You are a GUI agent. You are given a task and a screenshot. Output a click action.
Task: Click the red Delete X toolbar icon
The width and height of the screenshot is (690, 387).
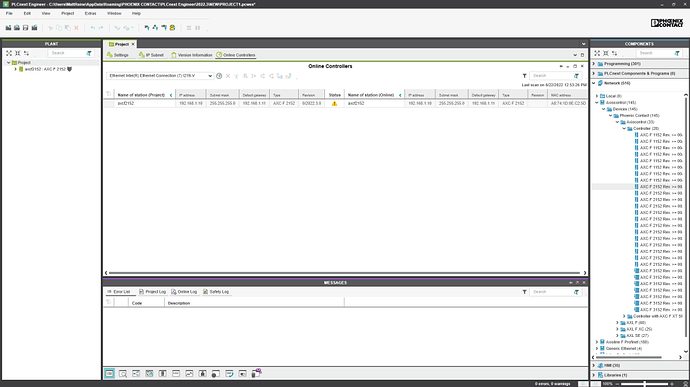tap(76, 28)
